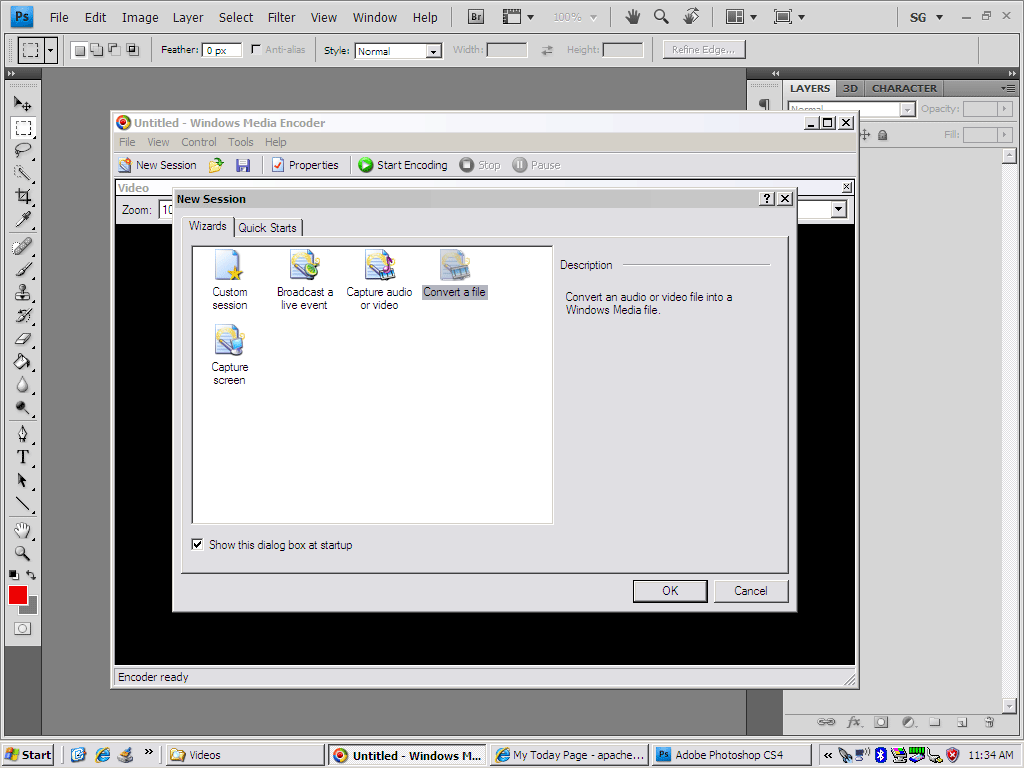
Task: Choose the Custom session wizard
Action: (x=229, y=280)
